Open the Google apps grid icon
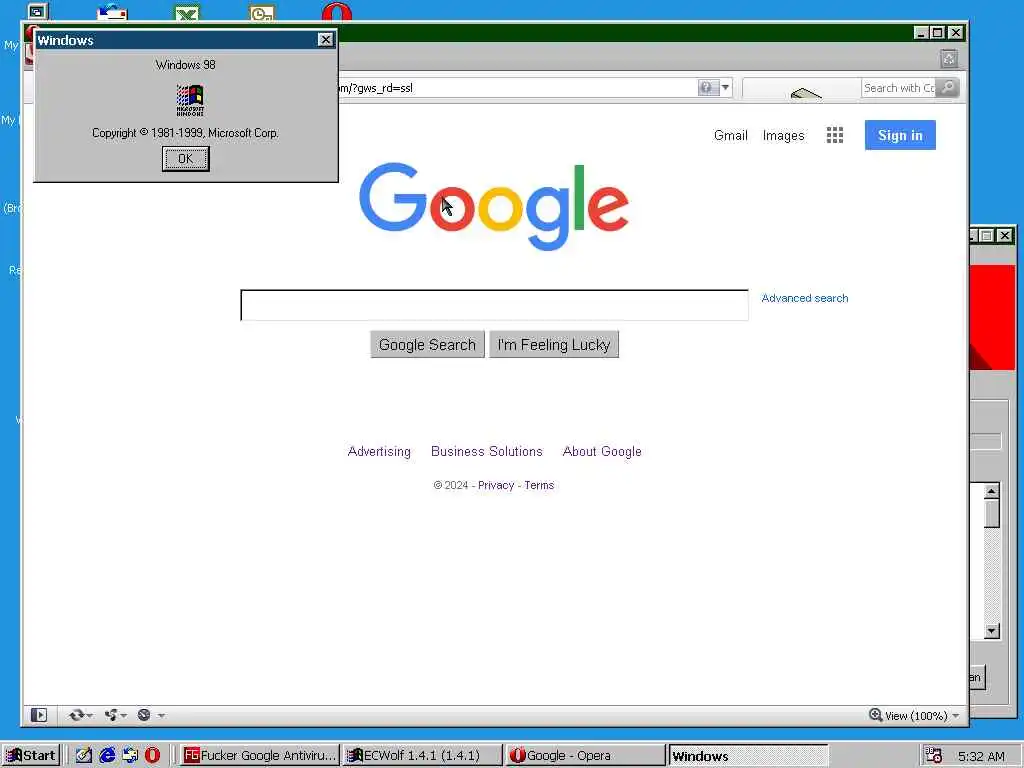The height and width of the screenshot is (768, 1024). pos(835,135)
